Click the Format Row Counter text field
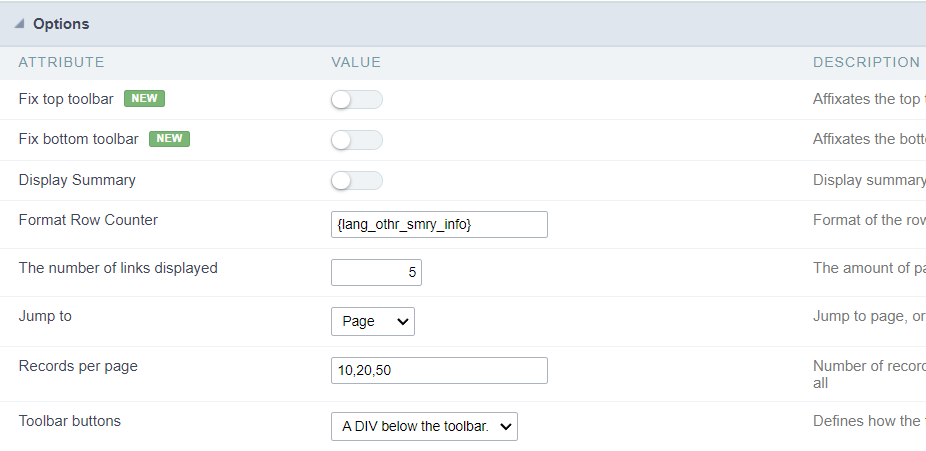Viewport: 926px width, 451px height. click(x=439, y=225)
